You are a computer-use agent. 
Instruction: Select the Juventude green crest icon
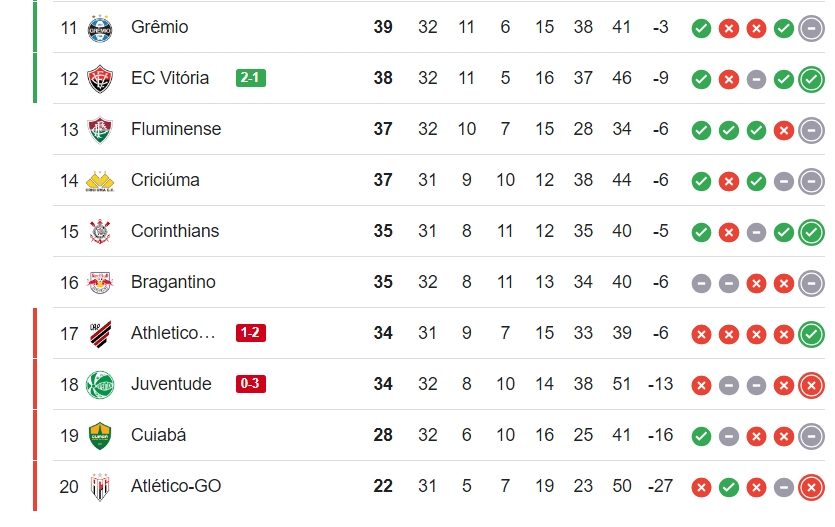pos(100,385)
